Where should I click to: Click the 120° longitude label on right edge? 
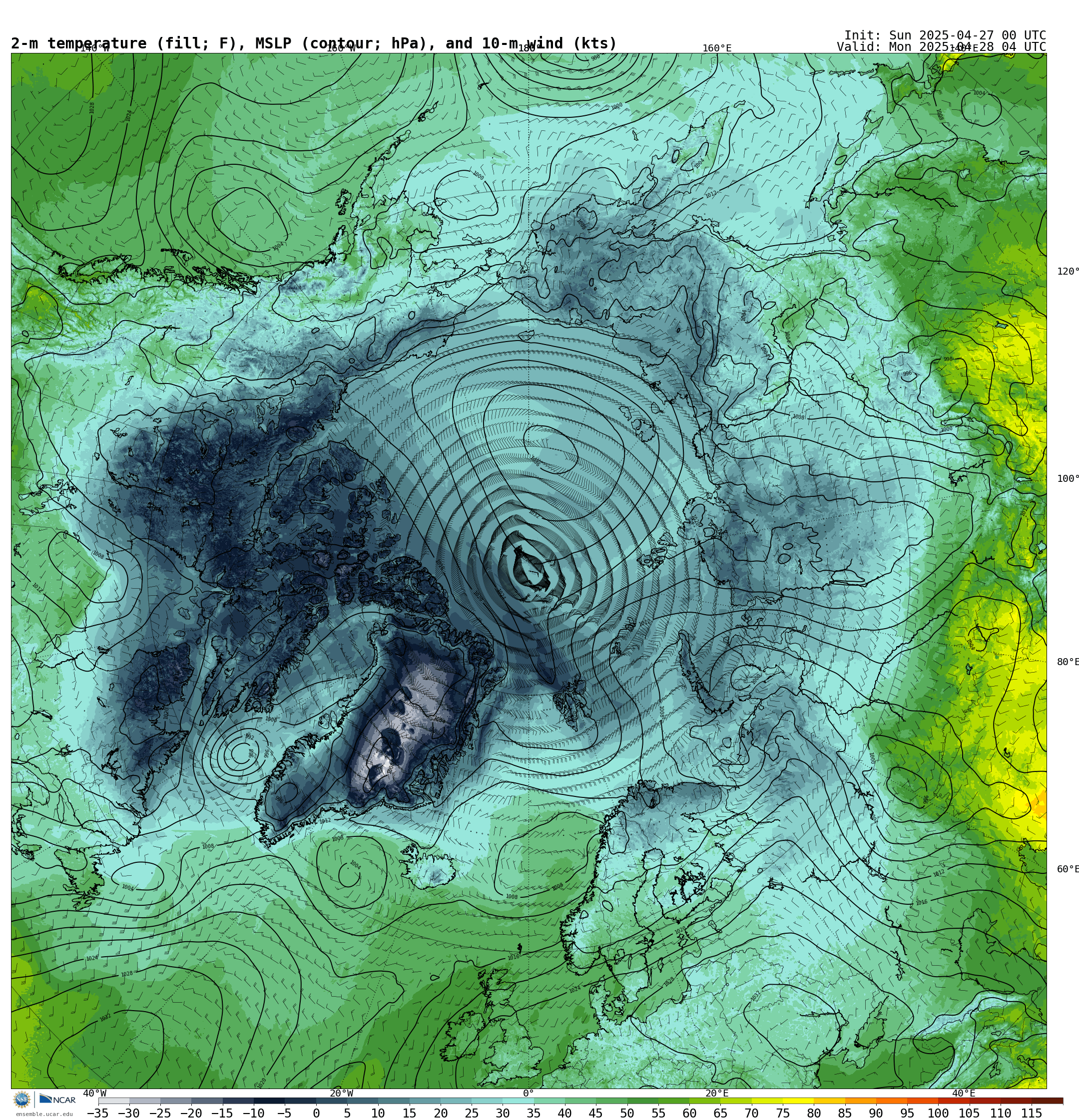point(1068,272)
